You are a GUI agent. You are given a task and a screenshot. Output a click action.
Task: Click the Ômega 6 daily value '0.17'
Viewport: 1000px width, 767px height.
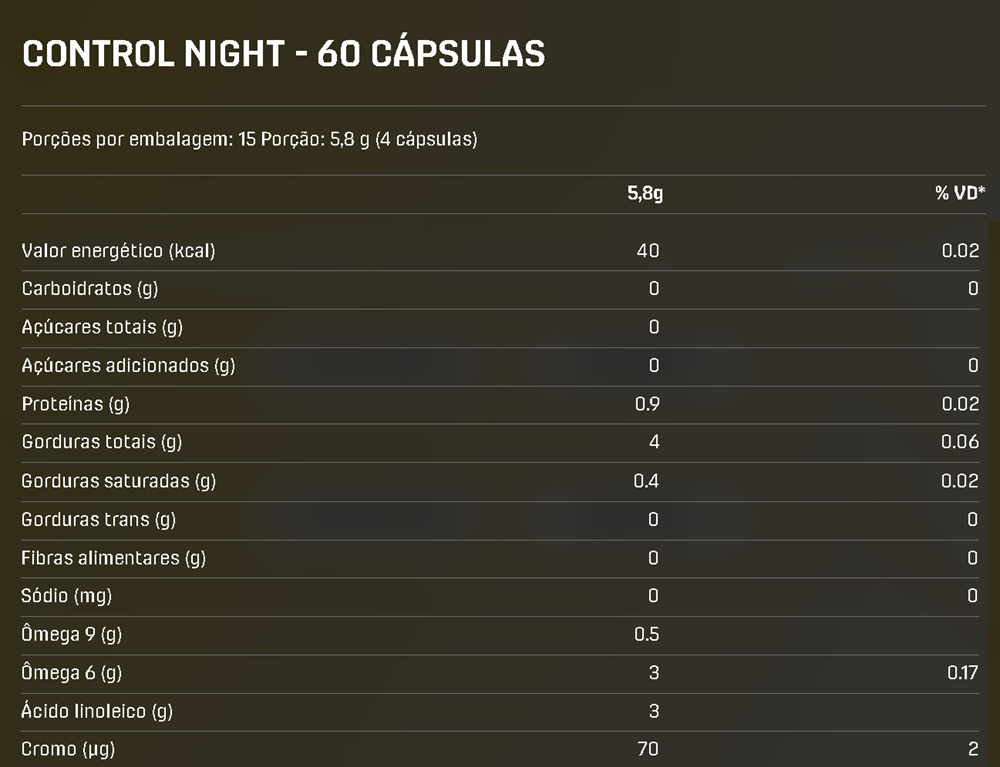coord(962,673)
